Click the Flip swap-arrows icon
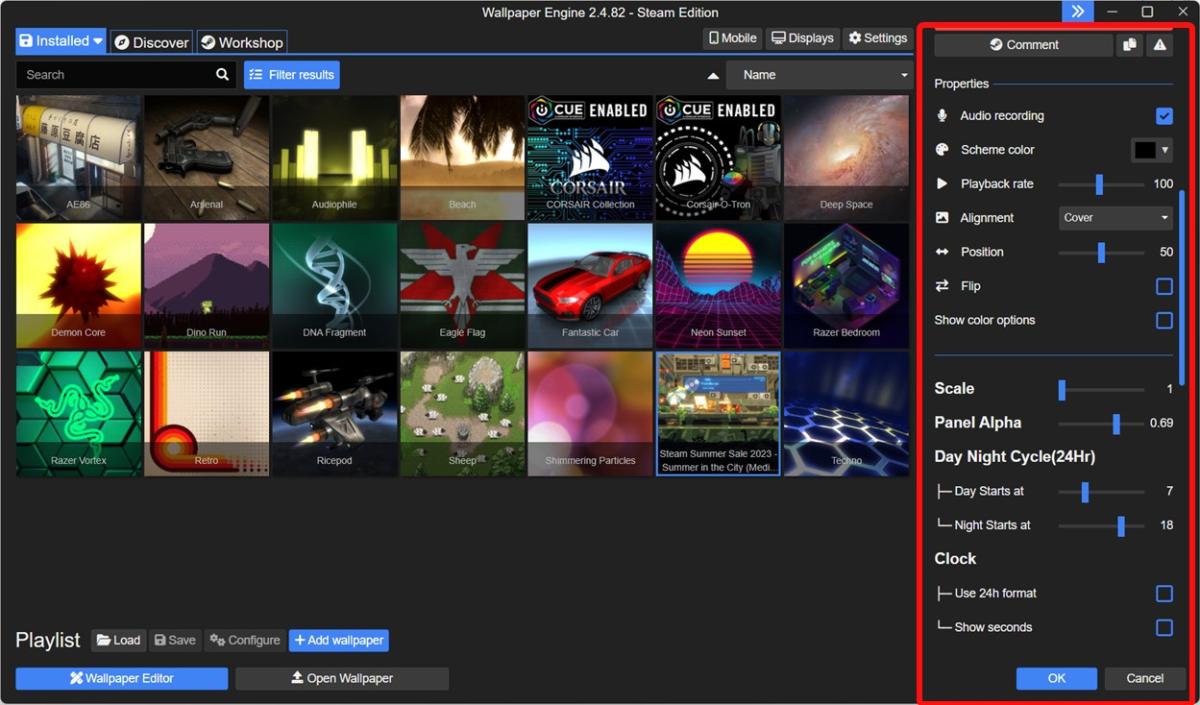 click(x=941, y=285)
